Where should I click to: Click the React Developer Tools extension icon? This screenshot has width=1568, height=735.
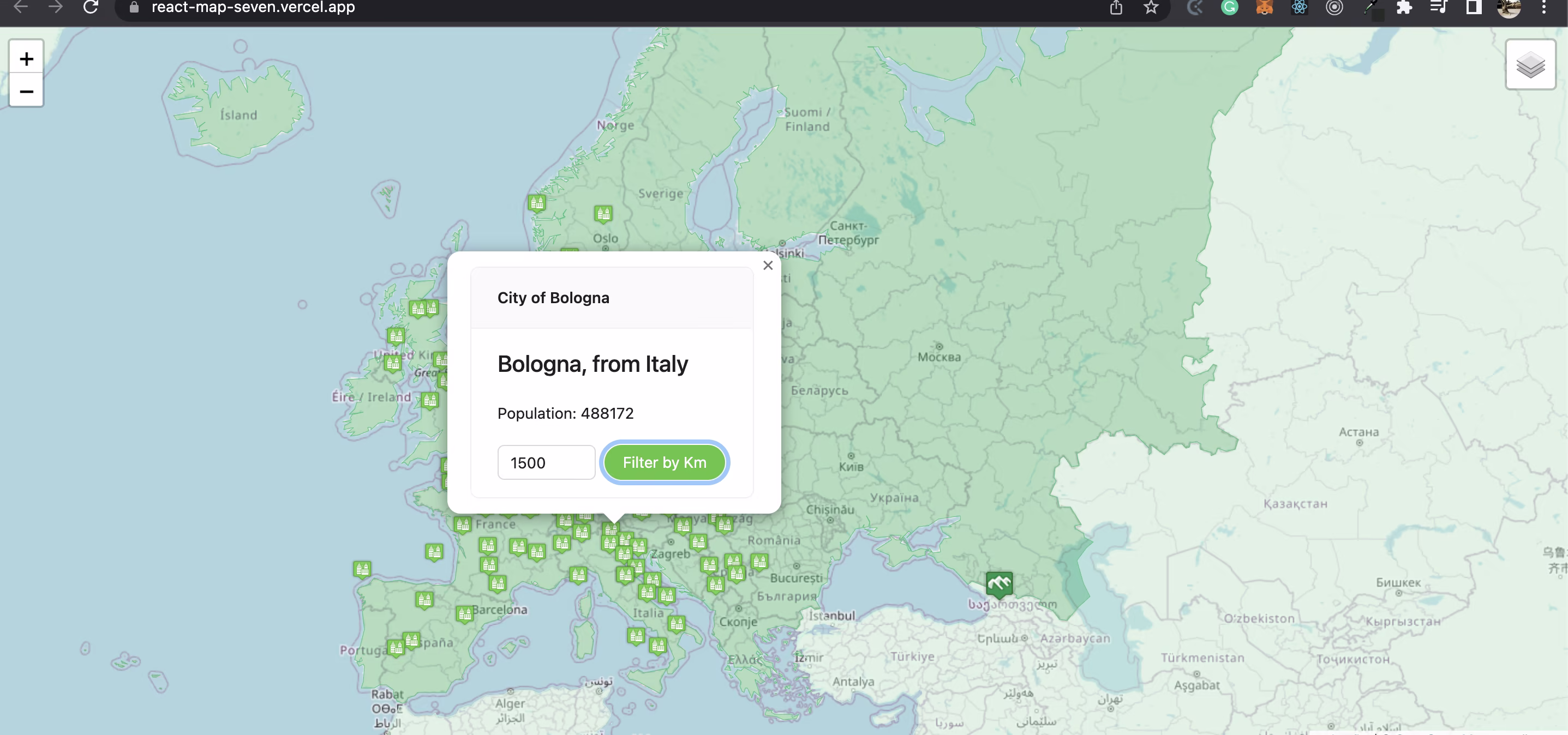(x=1299, y=7)
